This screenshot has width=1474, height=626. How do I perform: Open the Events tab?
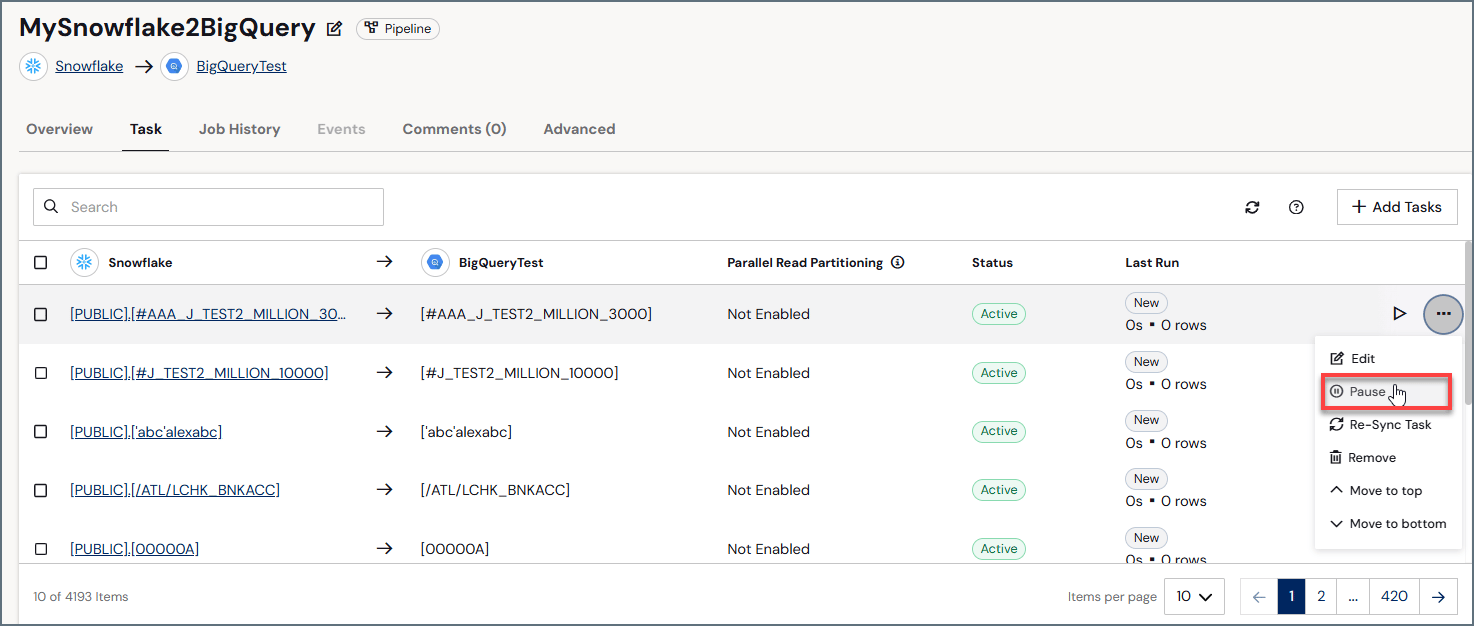[341, 129]
